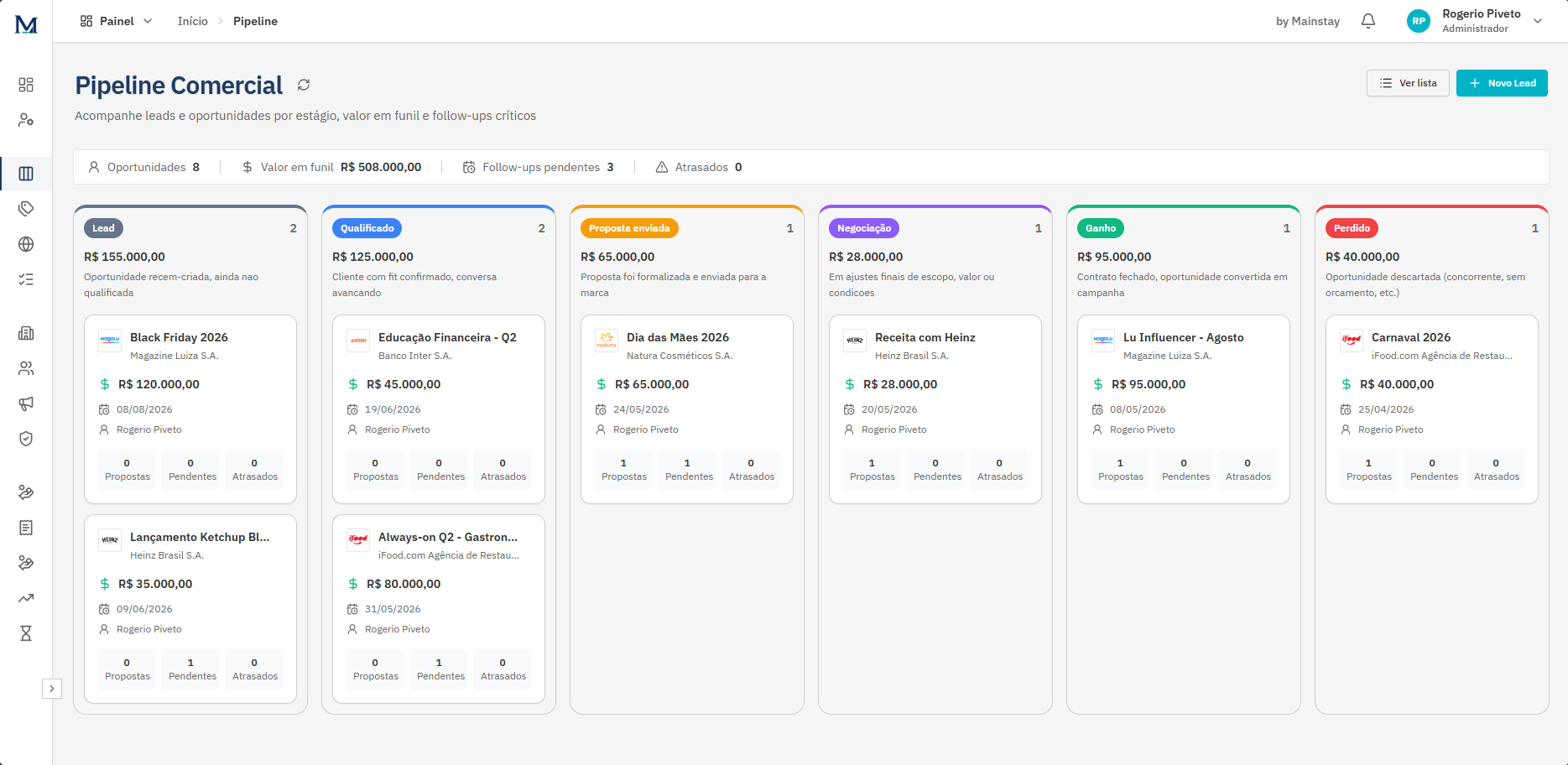Open the dashboard grid icon in sidebar
The height and width of the screenshot is (765, 1568).
tap(26, 85)
